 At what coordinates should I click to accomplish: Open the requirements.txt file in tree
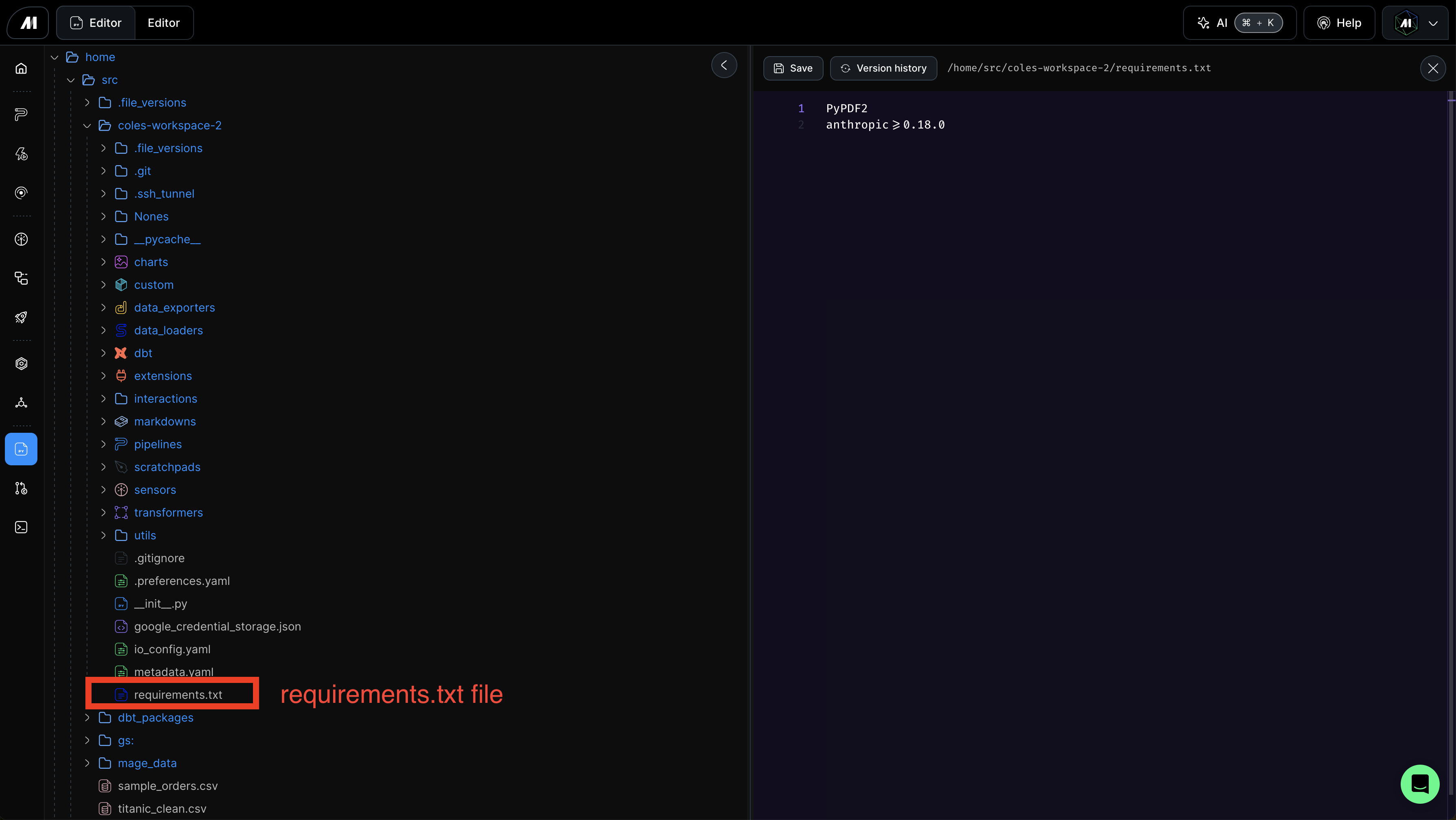click(x=177, y=695)
